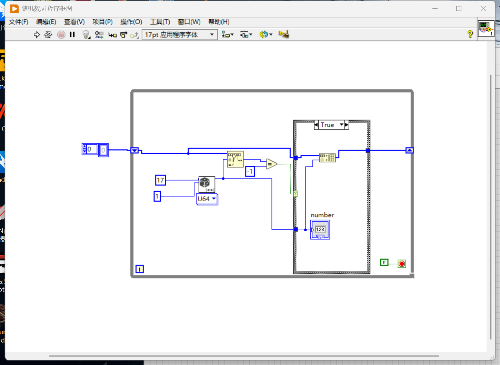This screenshot has height=365, width=500.
Task: Click the U64 representation selector
Action: click(x=207, y=199)
